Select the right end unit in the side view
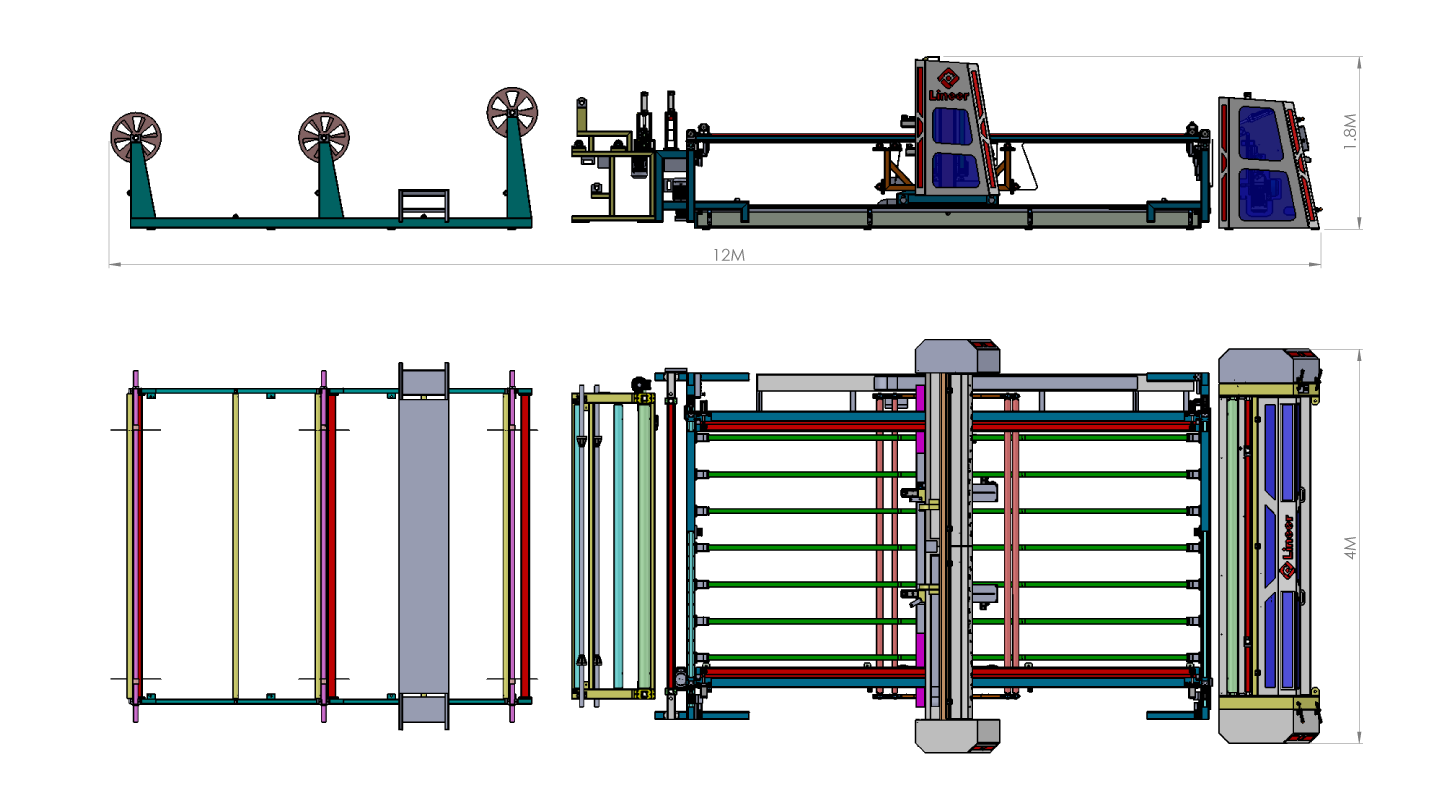 coord(1265,163)
